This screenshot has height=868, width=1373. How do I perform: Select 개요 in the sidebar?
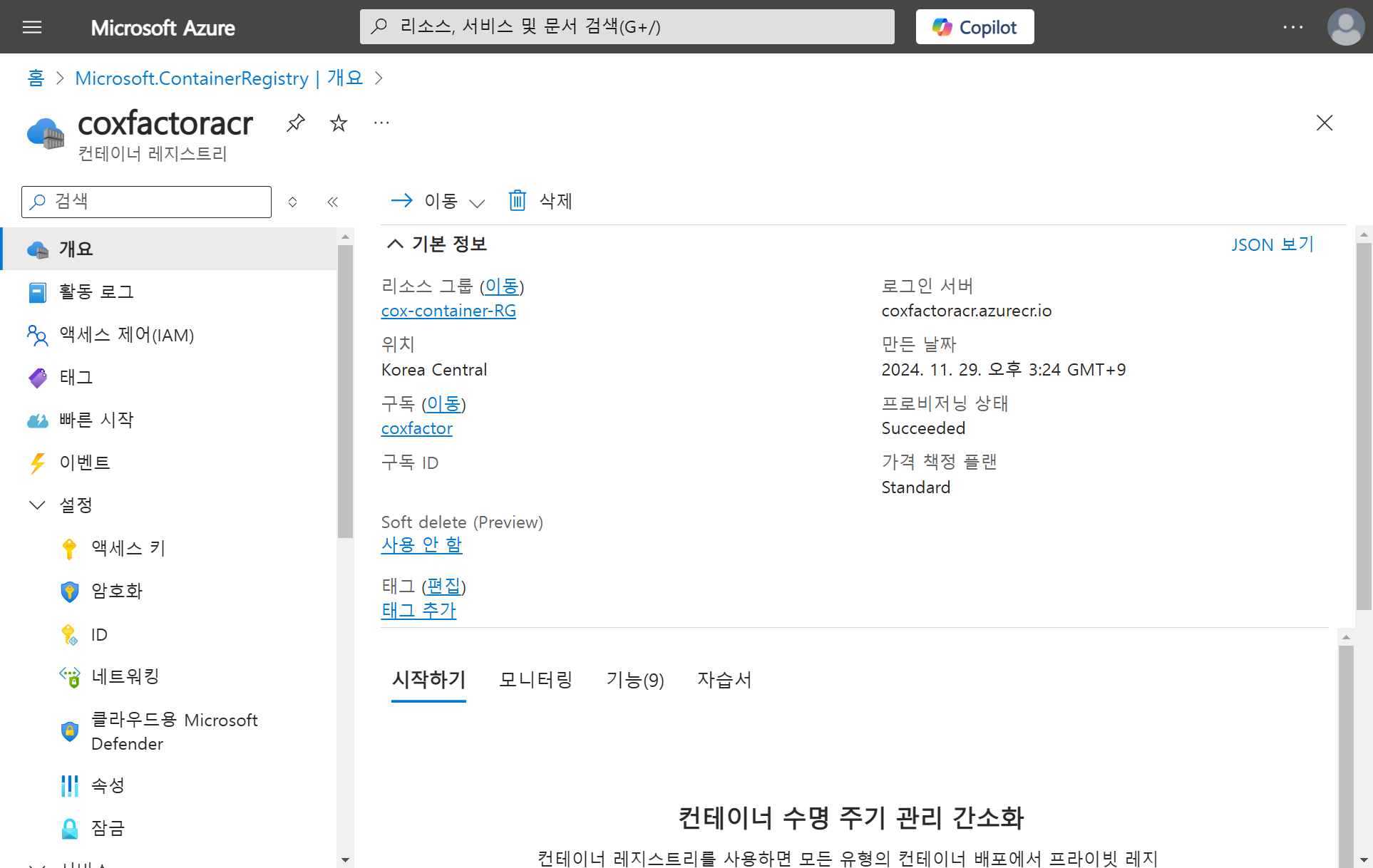click(x=168, y=249)
